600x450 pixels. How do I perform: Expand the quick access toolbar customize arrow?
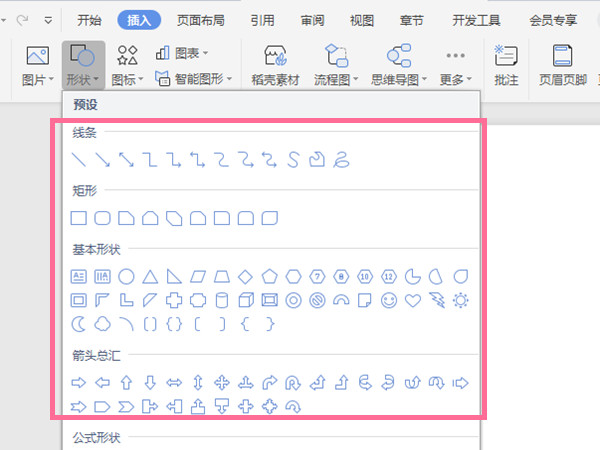point(48,20)
